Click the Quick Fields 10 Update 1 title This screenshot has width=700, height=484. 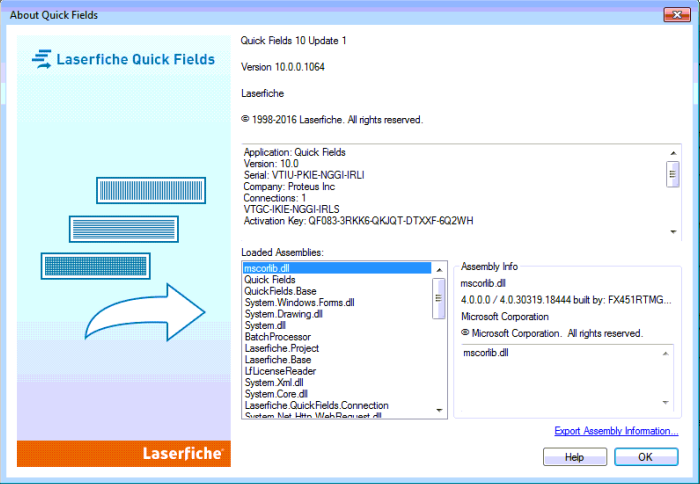[293, 41]
